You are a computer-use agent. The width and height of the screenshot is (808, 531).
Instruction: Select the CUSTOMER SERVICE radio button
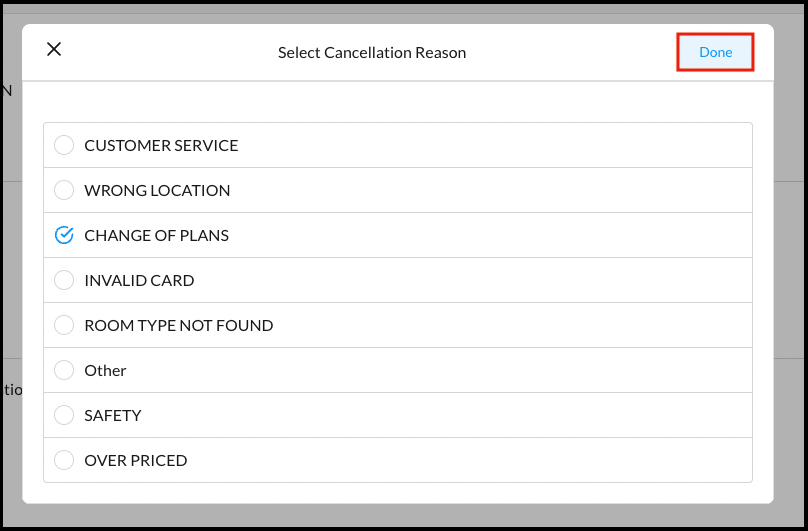pyautogui.click(x=64, y=145)
